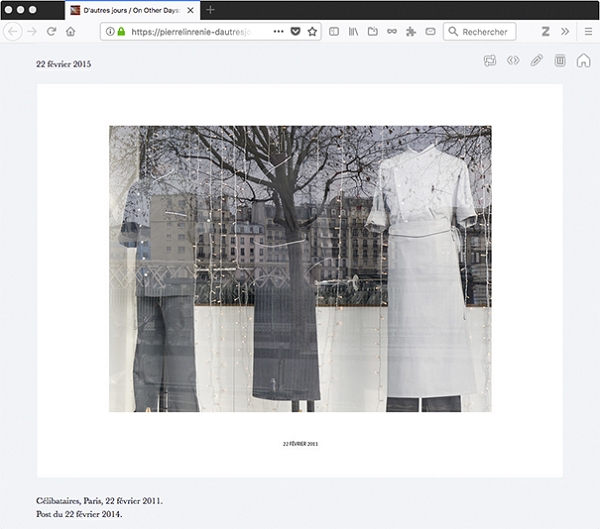Image resolution: width=600 pixels, height=529 pixels.
Task: Select the D'autres jours / On Other Days tab
Action: (130, 10)
